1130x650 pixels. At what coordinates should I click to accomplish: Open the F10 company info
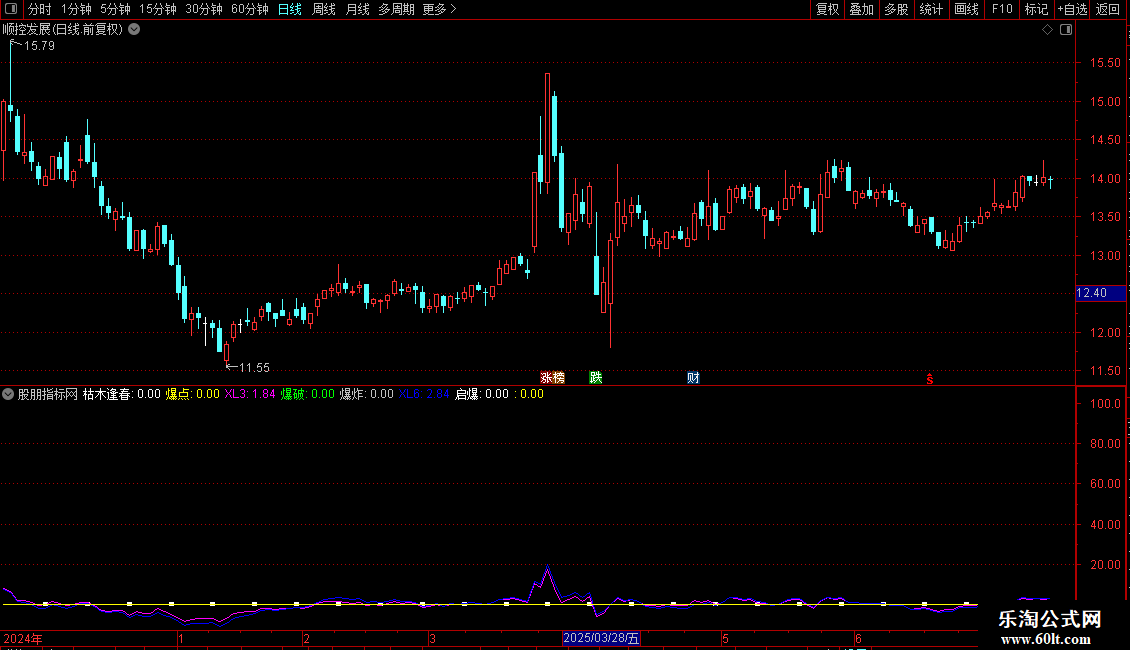pyautogui.click(x=1002, y=9)
